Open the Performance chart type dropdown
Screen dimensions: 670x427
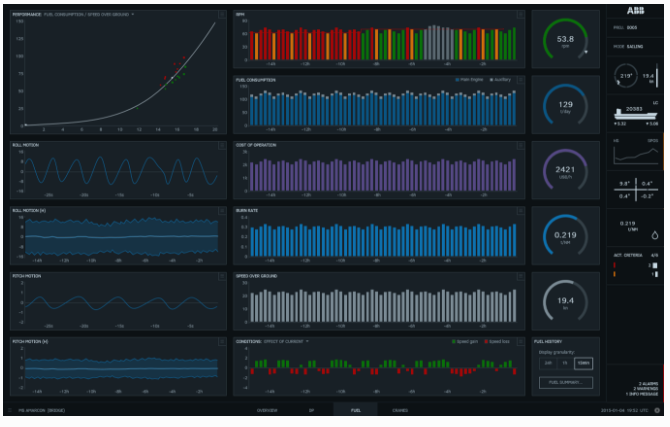133,16
